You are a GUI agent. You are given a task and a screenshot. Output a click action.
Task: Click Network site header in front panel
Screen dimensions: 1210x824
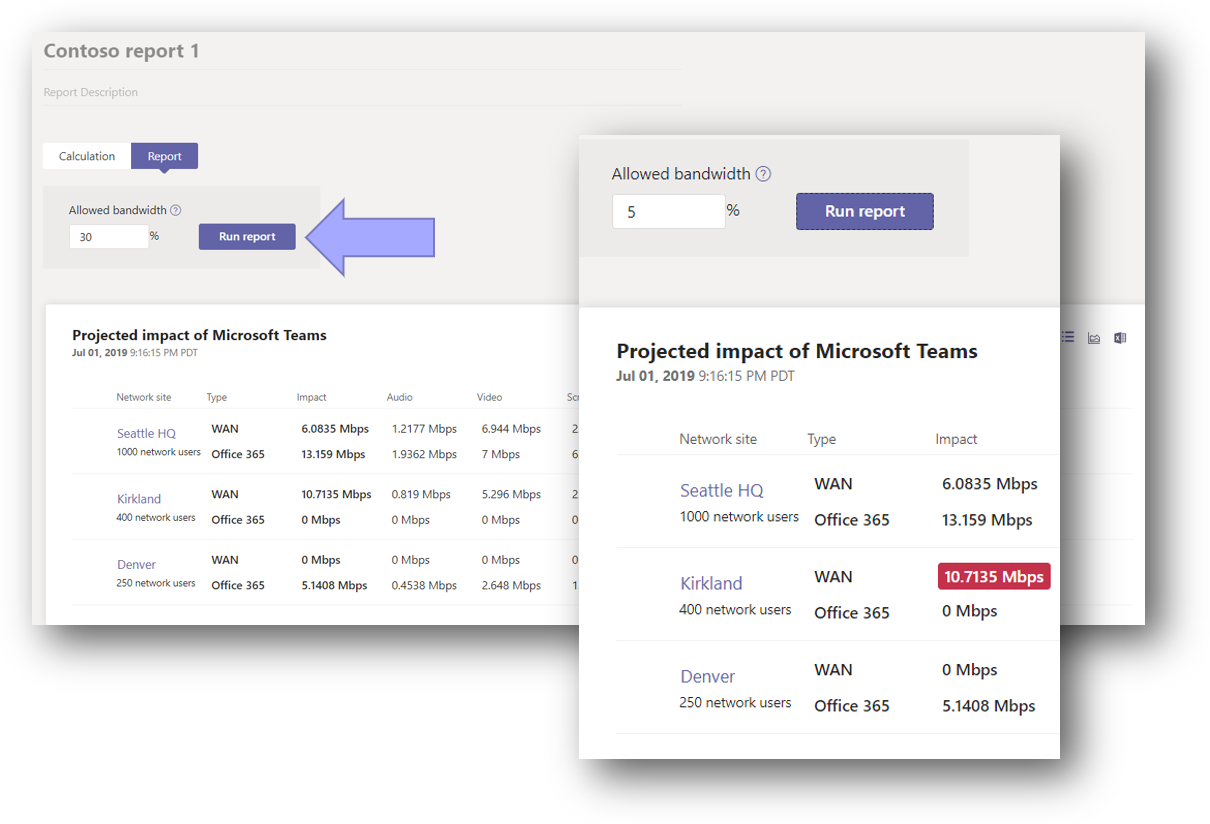[x=718, y=439]
